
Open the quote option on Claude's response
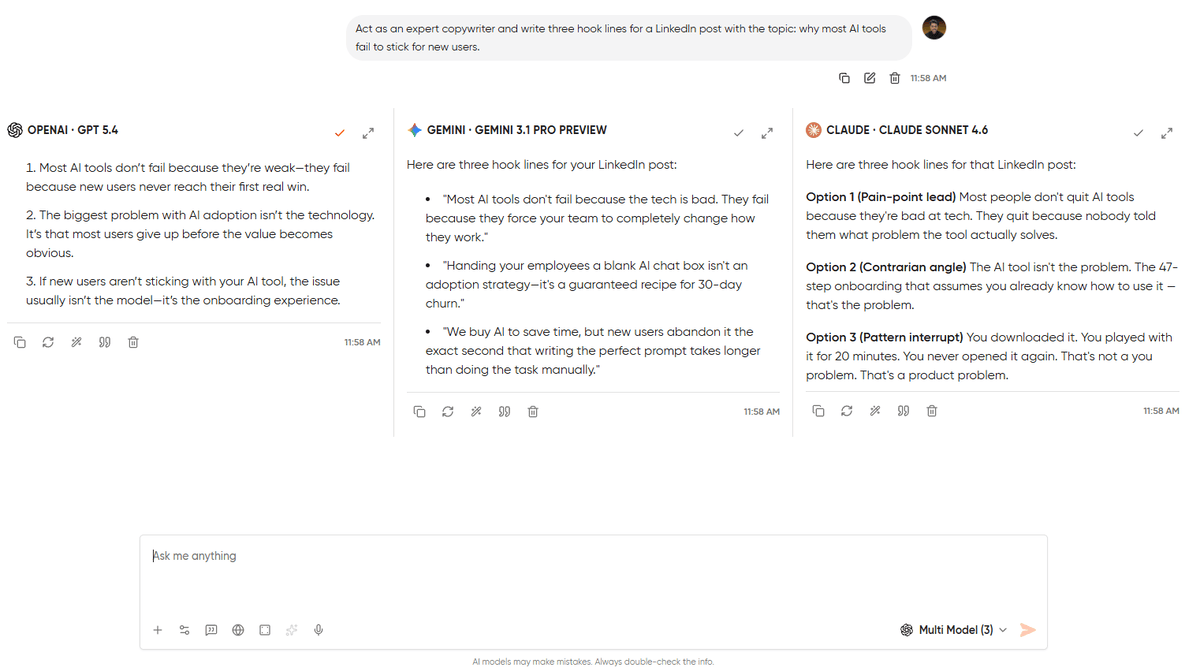[x=903, y=410]
